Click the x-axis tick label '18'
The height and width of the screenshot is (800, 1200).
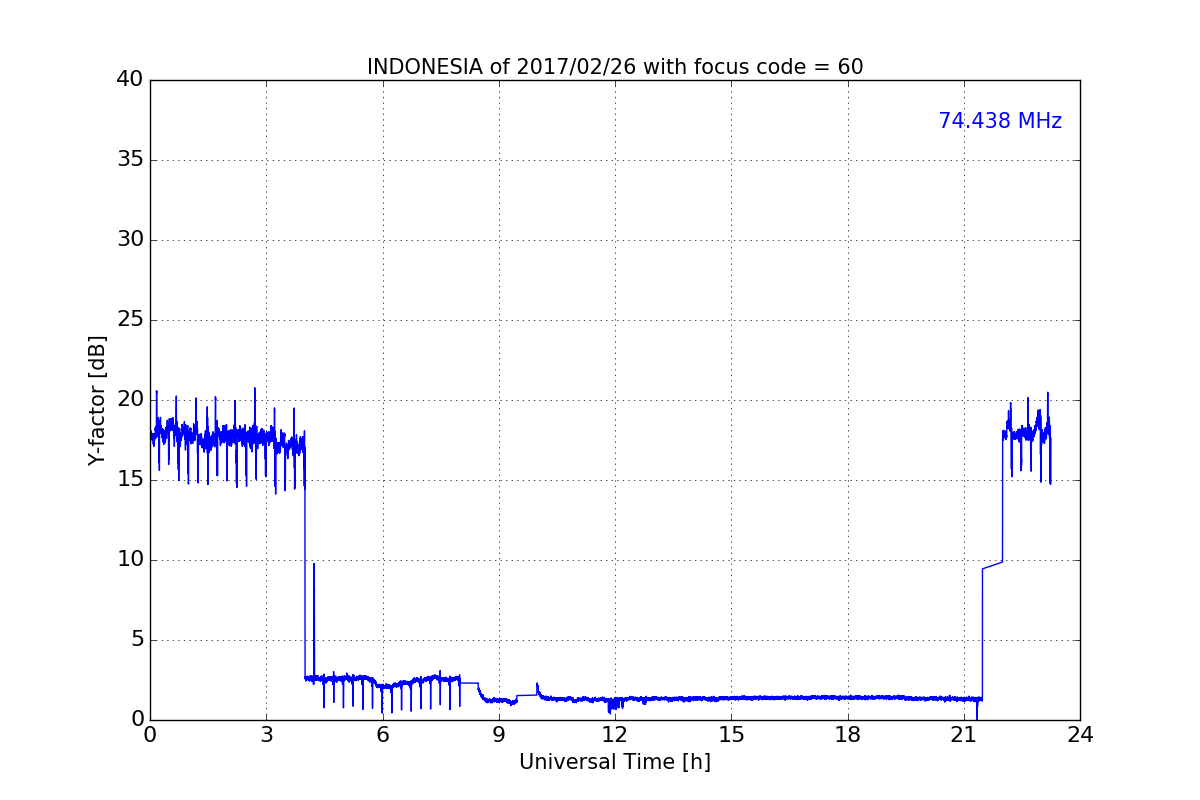pos(848,735)
